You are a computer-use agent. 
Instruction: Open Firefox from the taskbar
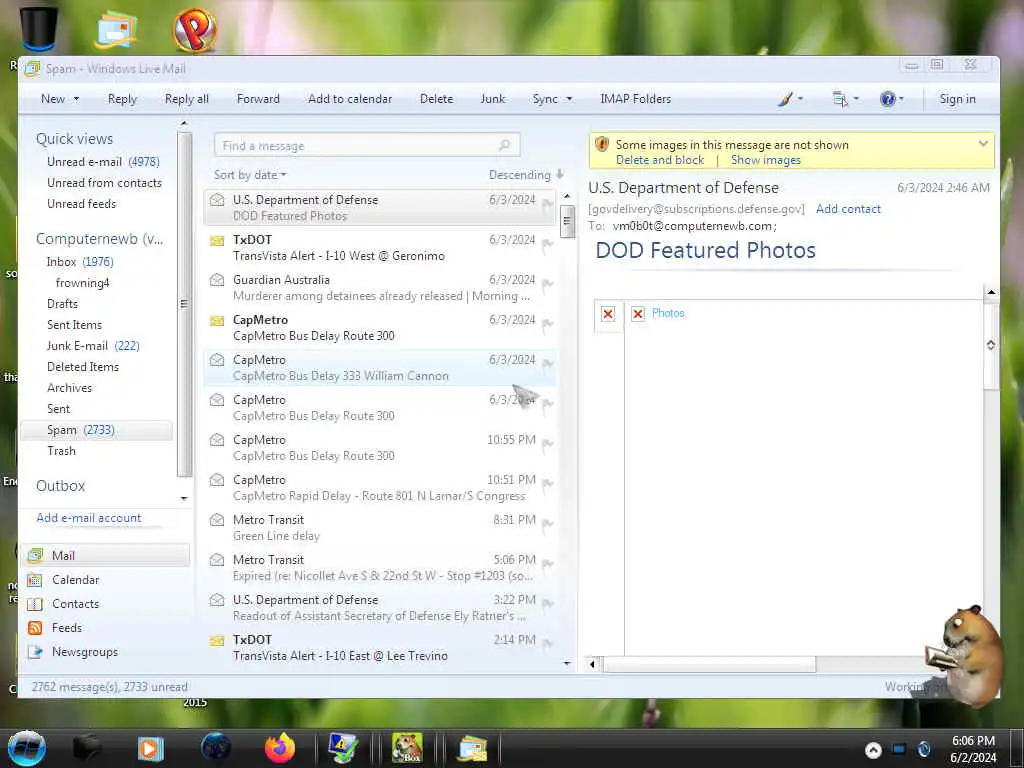280,748
